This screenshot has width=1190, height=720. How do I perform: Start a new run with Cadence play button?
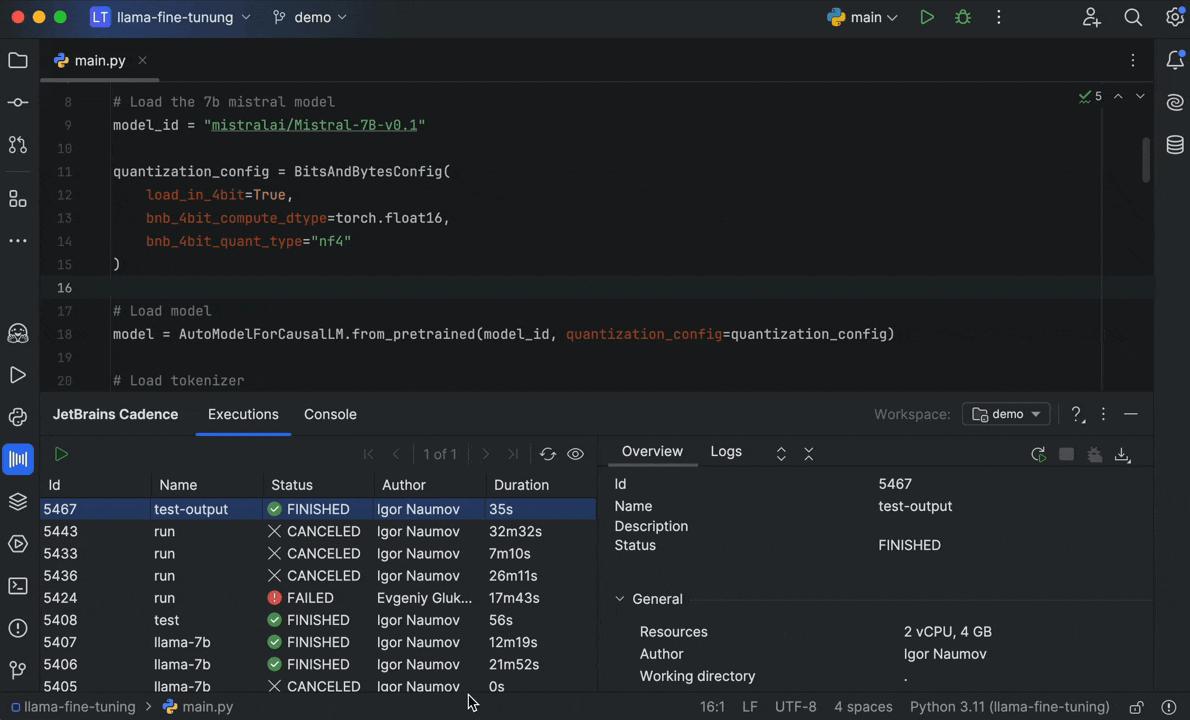[61, 455]
